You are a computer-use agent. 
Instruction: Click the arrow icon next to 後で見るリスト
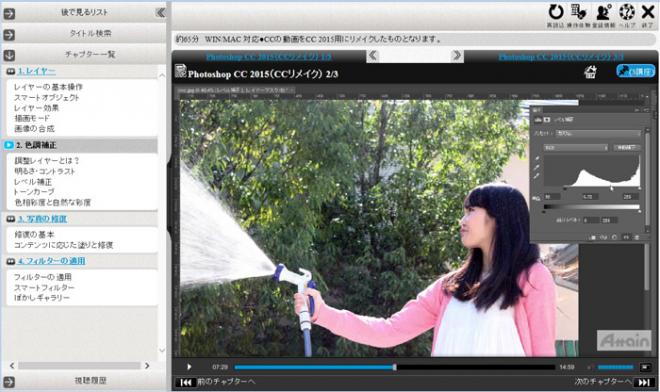pyautogui.click(x=9, y=14)
